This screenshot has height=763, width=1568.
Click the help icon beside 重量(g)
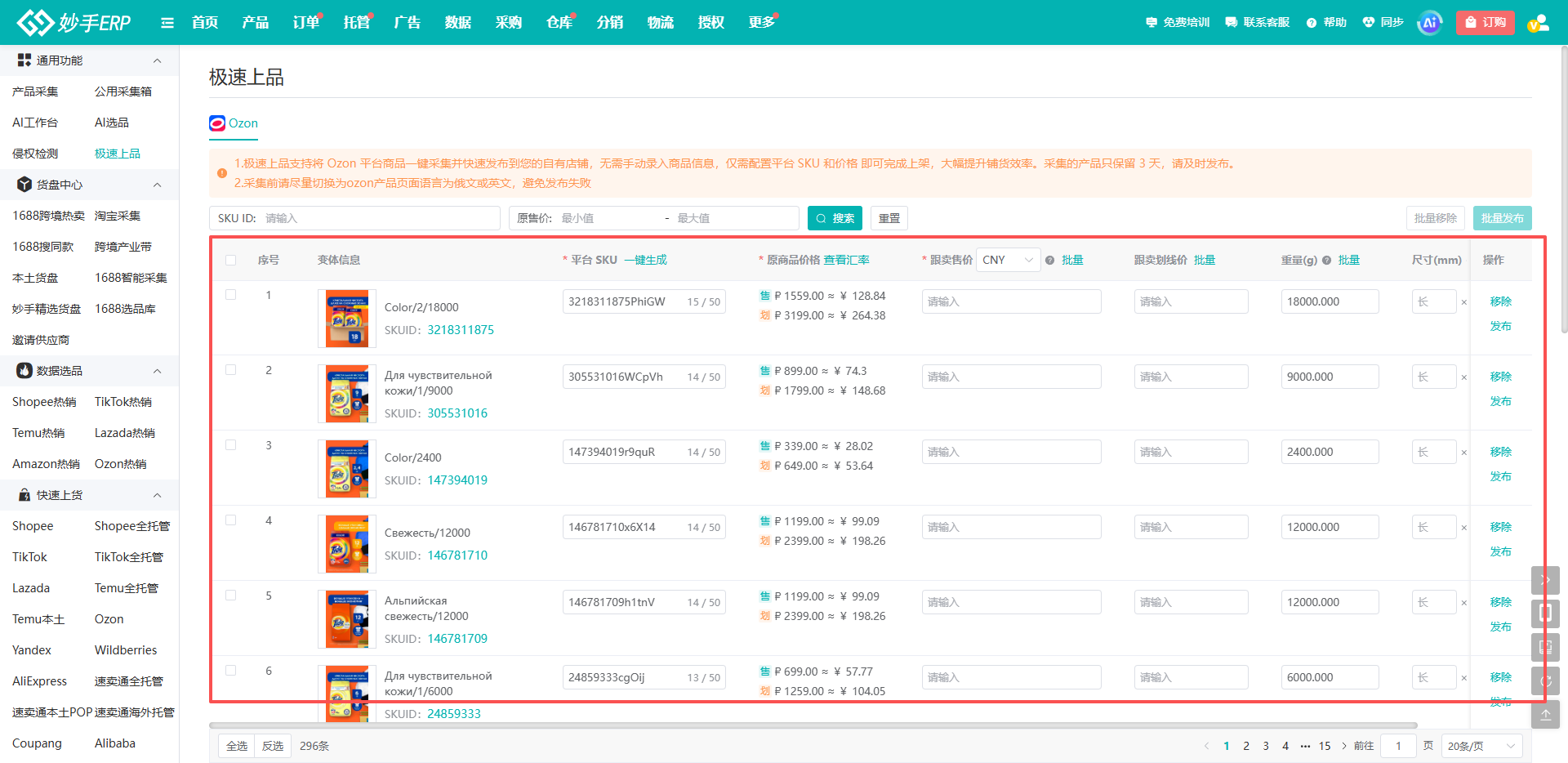tap(1327, 261)
